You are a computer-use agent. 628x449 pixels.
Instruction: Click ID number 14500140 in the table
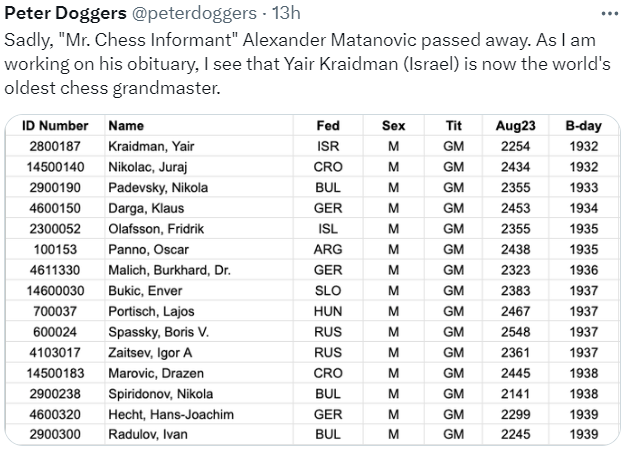click(56, 166)
